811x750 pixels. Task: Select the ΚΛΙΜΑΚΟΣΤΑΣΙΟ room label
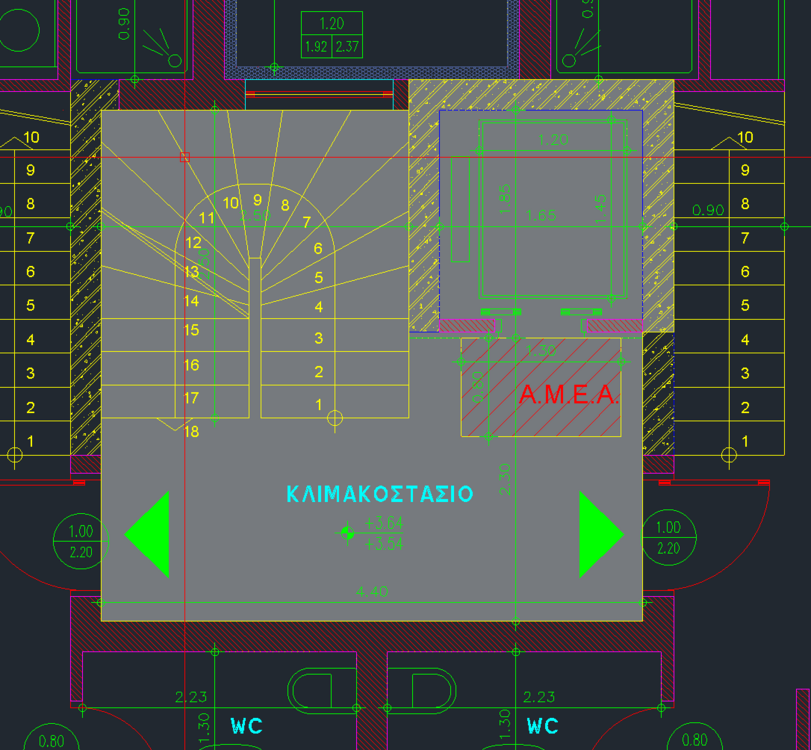pos(380,494)
